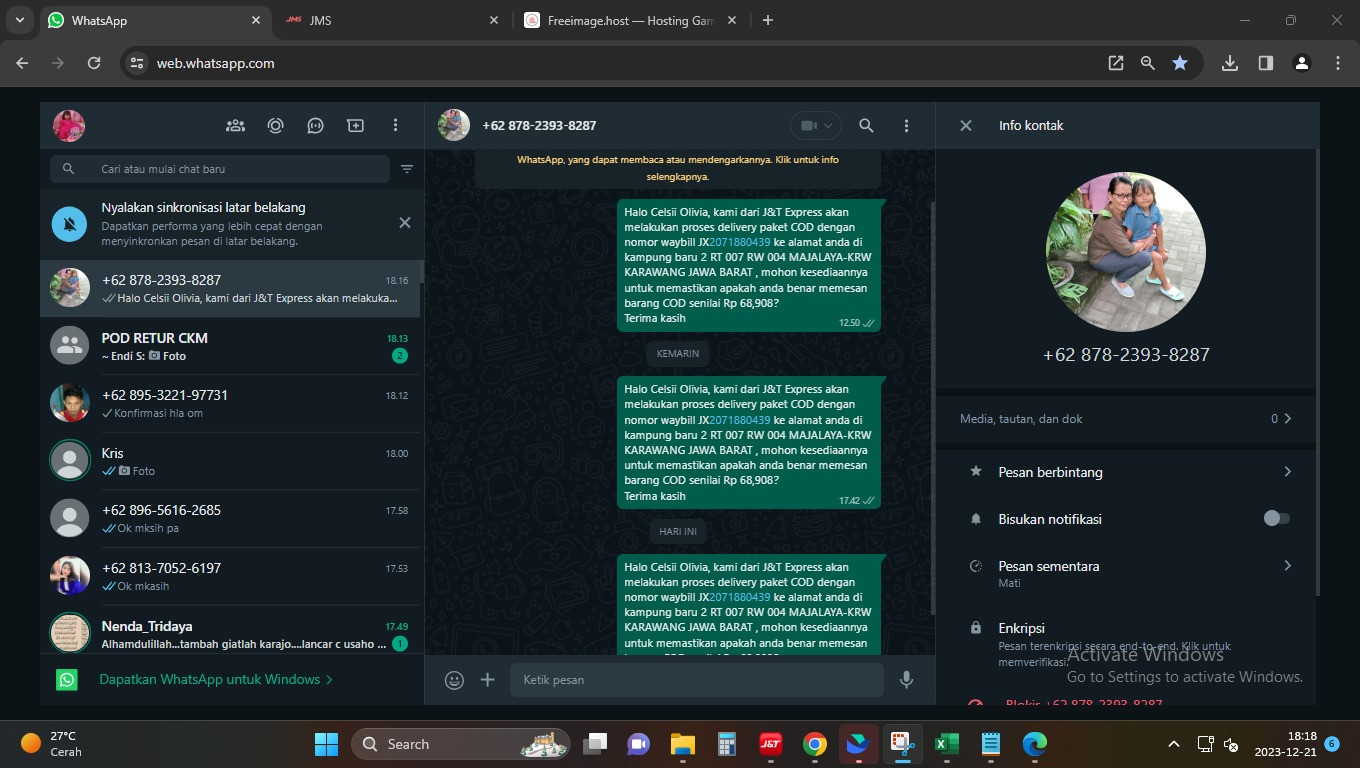Image resolution: width=1360 pixels, height=768 pixels.
Task: Open Chrome profile menu
Action: pyautogui.click(x=1302, y=63)
